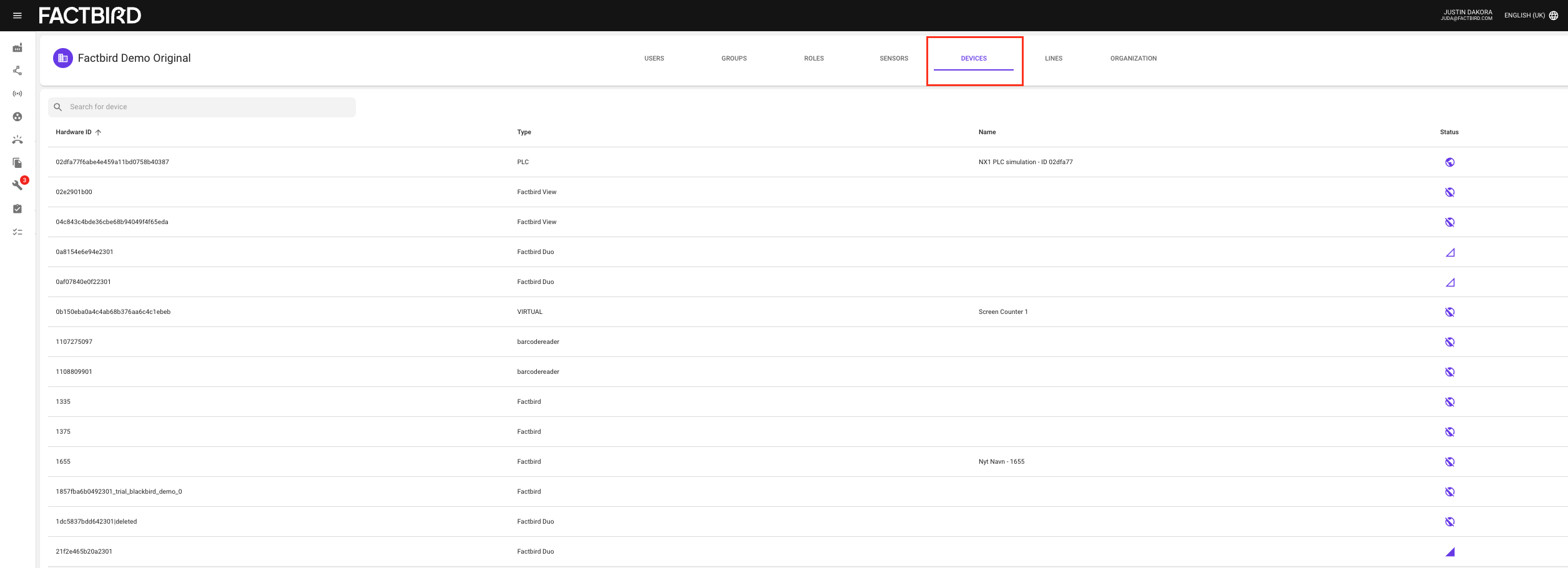Screen dimensions: 1568x568
Task: Open the clipboard check sidebar icon
Action: 17,208
